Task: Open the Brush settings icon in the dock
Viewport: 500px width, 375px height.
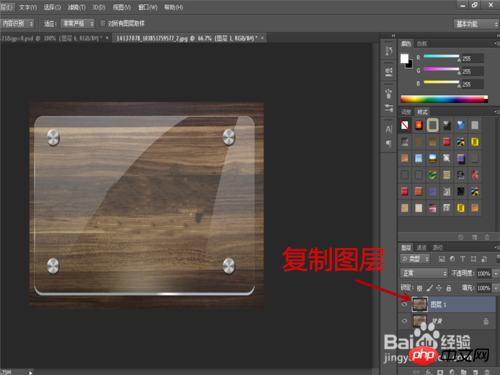Action: [389, 108]
